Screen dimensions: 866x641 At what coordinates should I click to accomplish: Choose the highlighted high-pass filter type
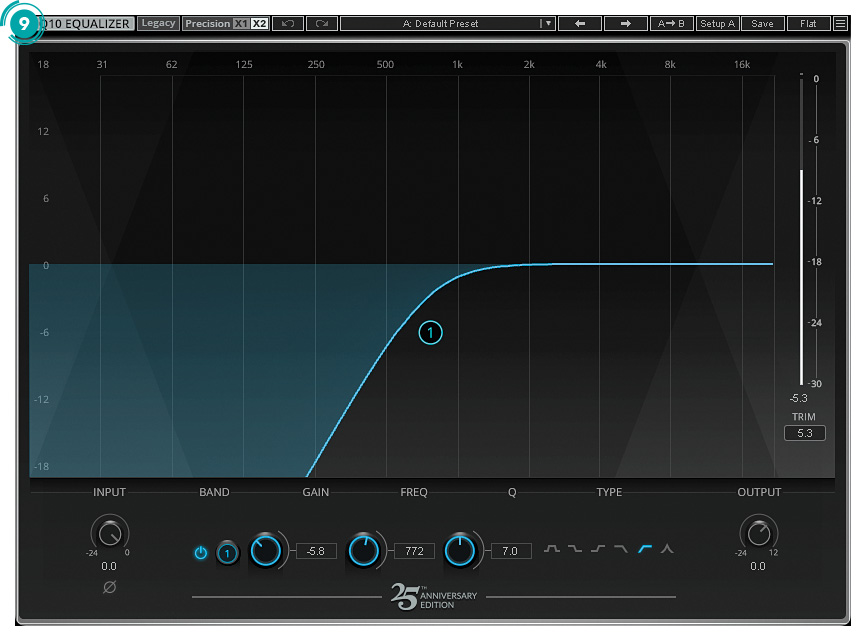(x=645, y=548)
